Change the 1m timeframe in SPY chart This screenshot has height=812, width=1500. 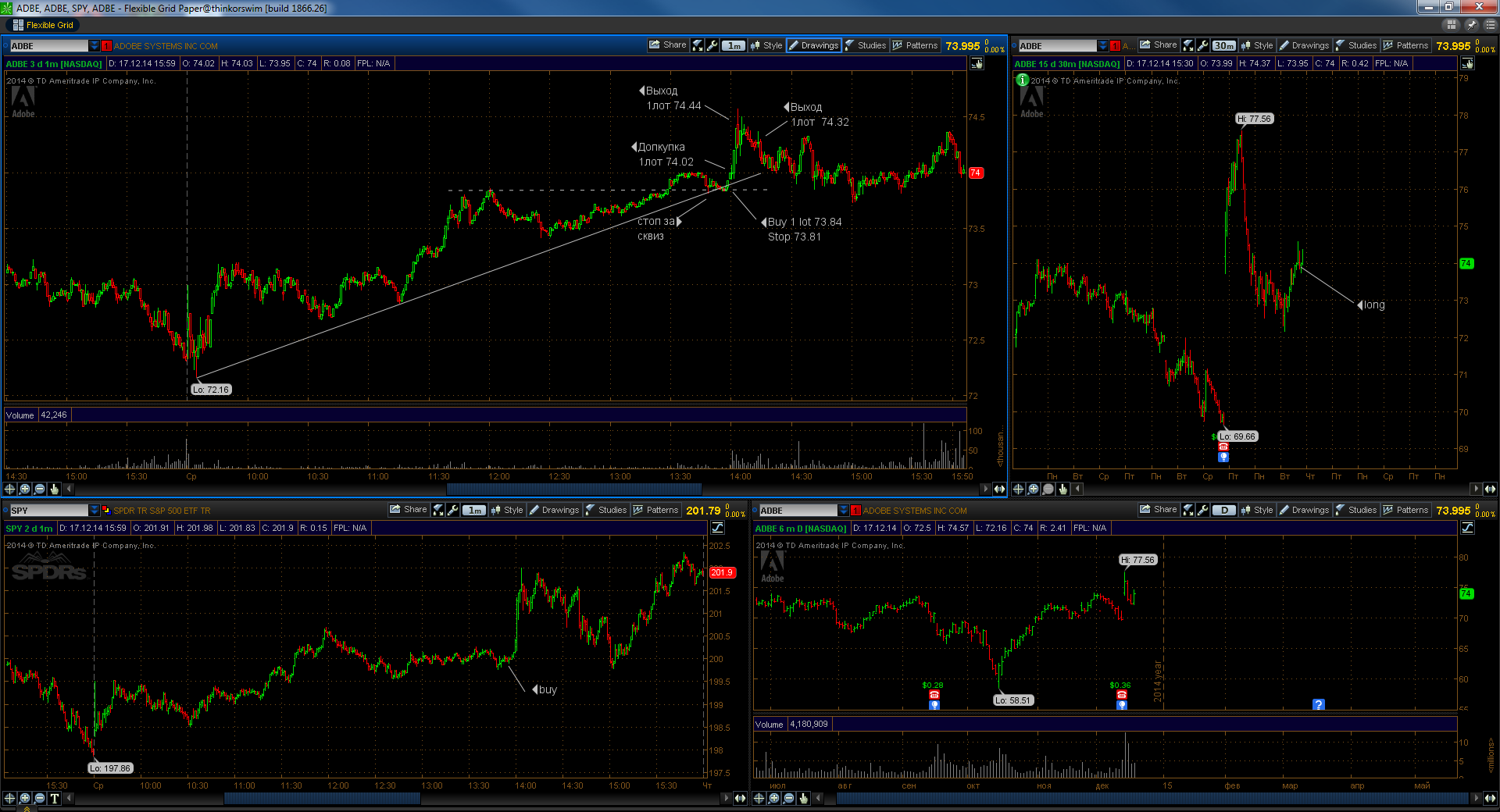click(474, 510)
